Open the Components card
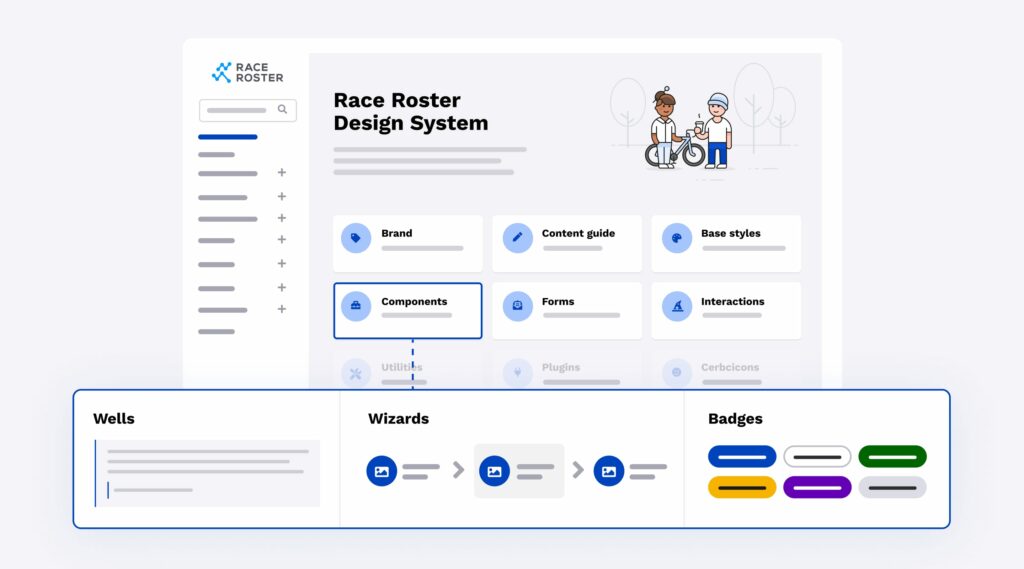The width and height of the screenshot is (1024, 569). click(x=408, y=310)
